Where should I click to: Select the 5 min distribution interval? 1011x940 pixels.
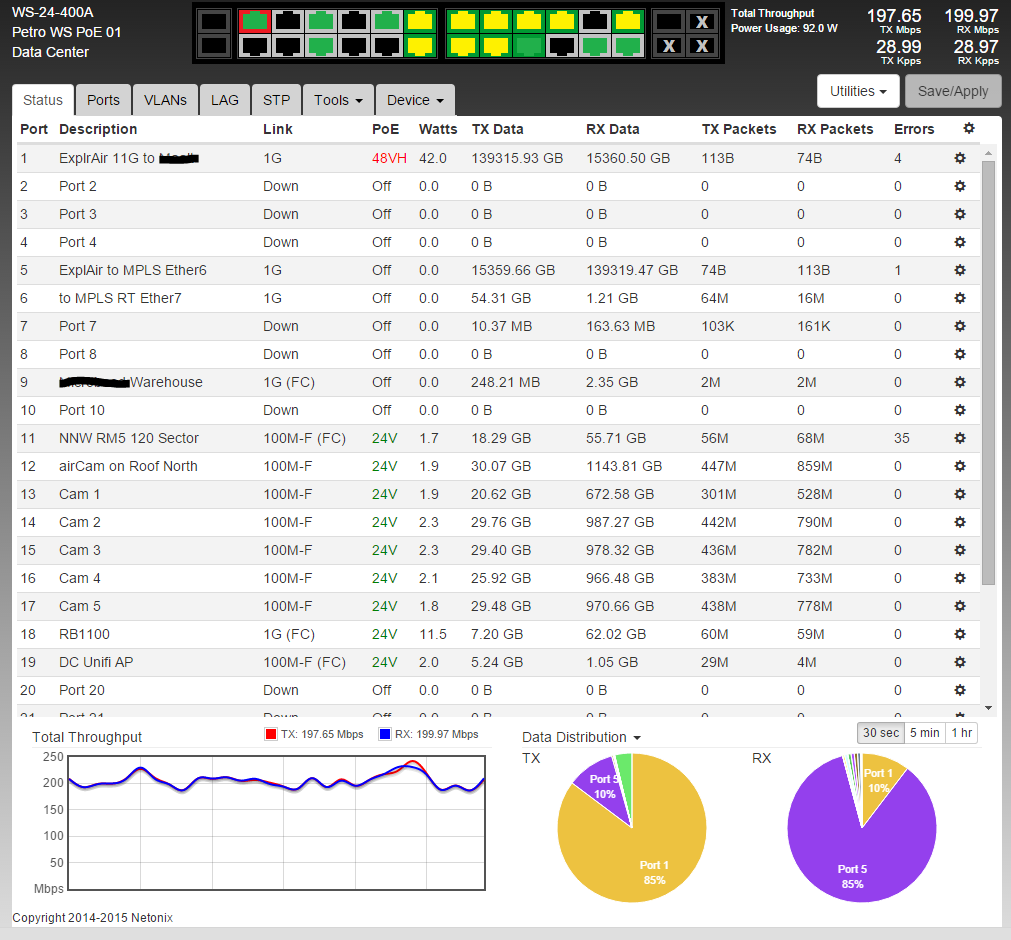pos(924,733)
